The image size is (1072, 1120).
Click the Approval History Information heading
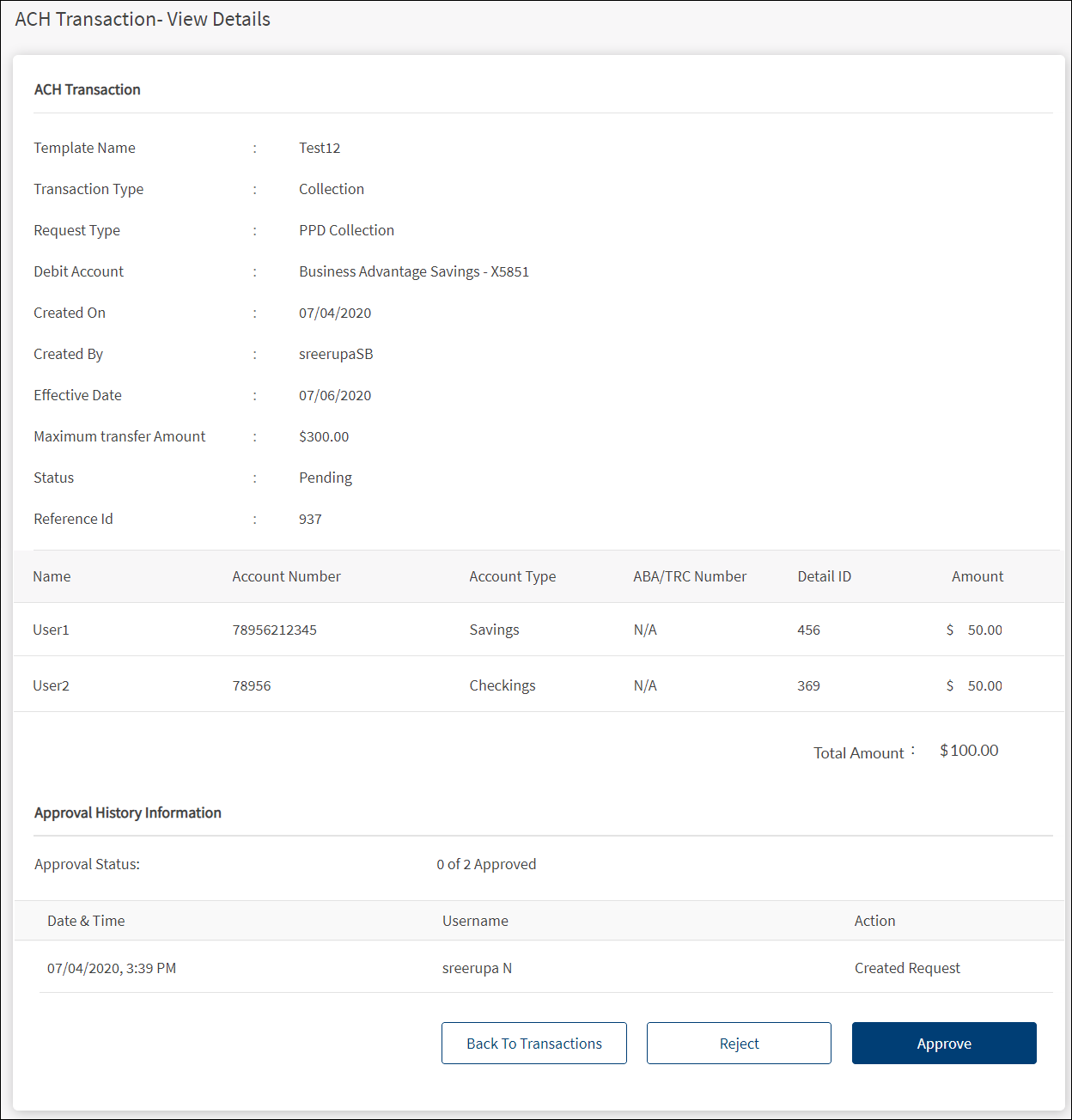coord(128,813)
